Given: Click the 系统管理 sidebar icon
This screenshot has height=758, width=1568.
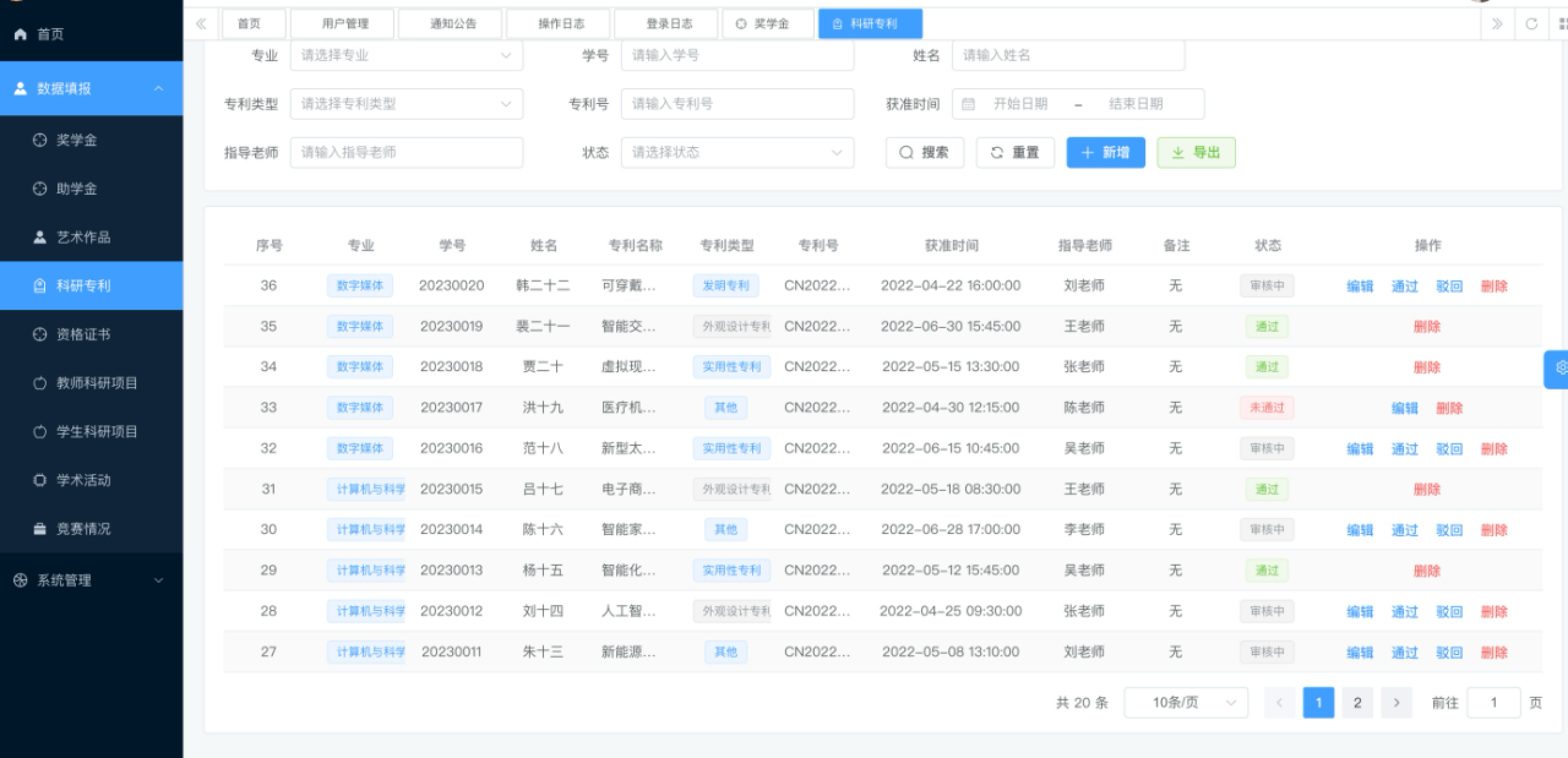Looking at the screenshot, I should [x=20, y=580].
